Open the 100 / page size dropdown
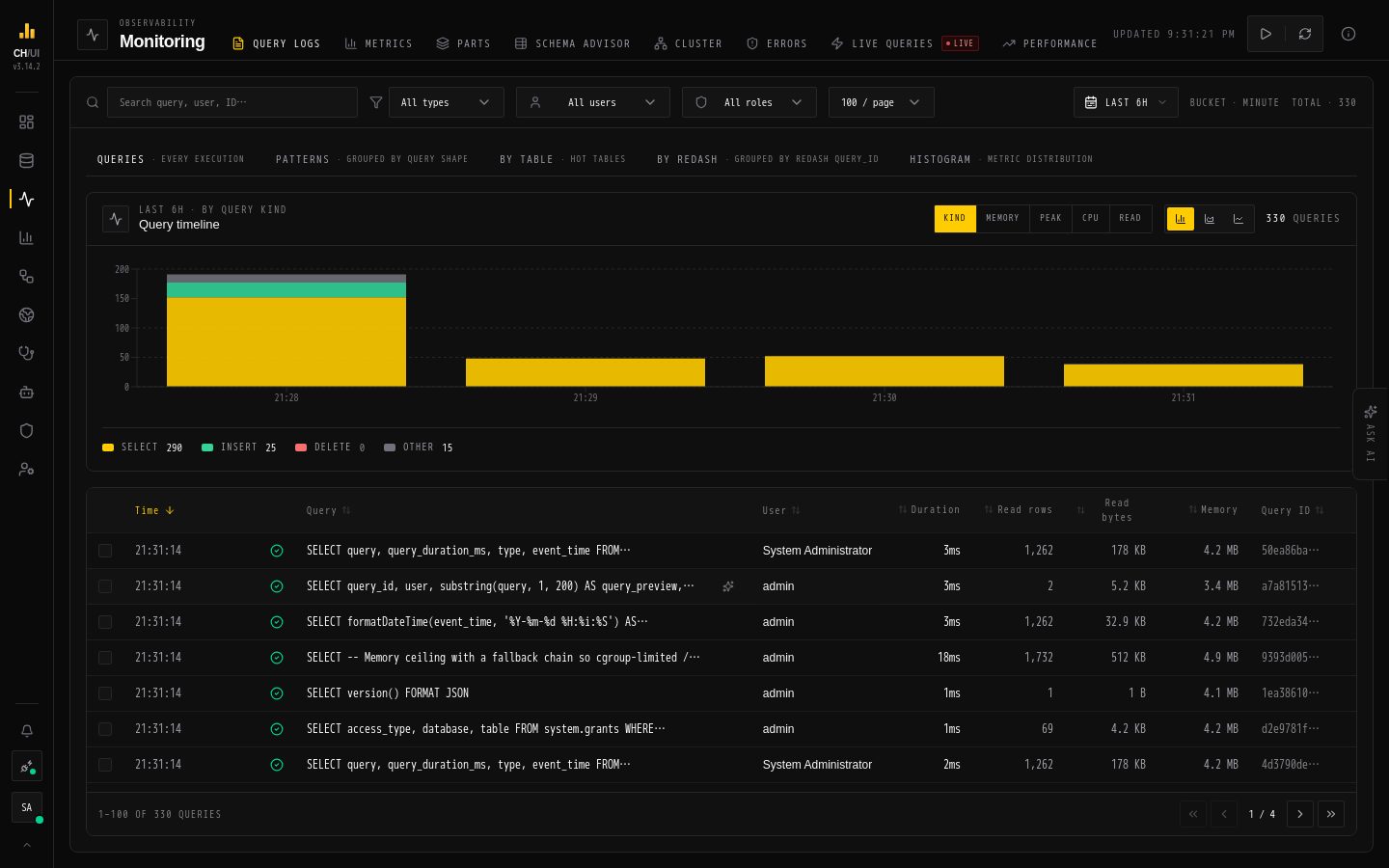1389x868 pixels. tap(881, 102)
